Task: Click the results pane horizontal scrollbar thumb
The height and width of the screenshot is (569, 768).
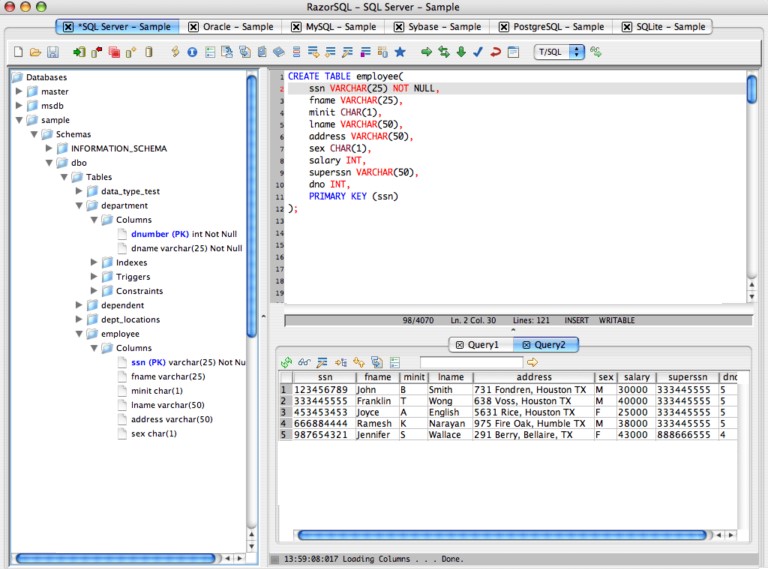Action: 502,535
